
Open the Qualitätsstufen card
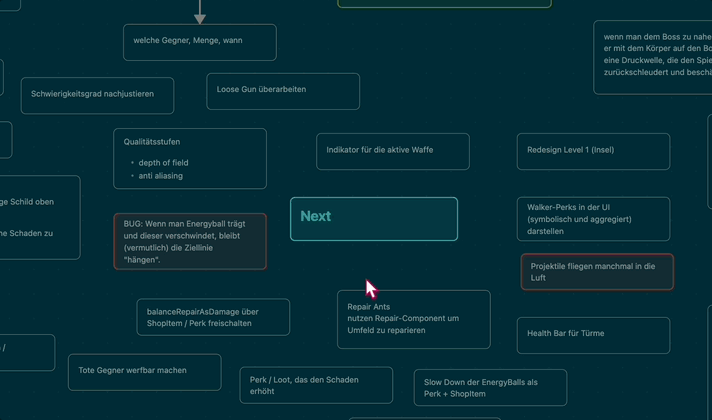190,158
